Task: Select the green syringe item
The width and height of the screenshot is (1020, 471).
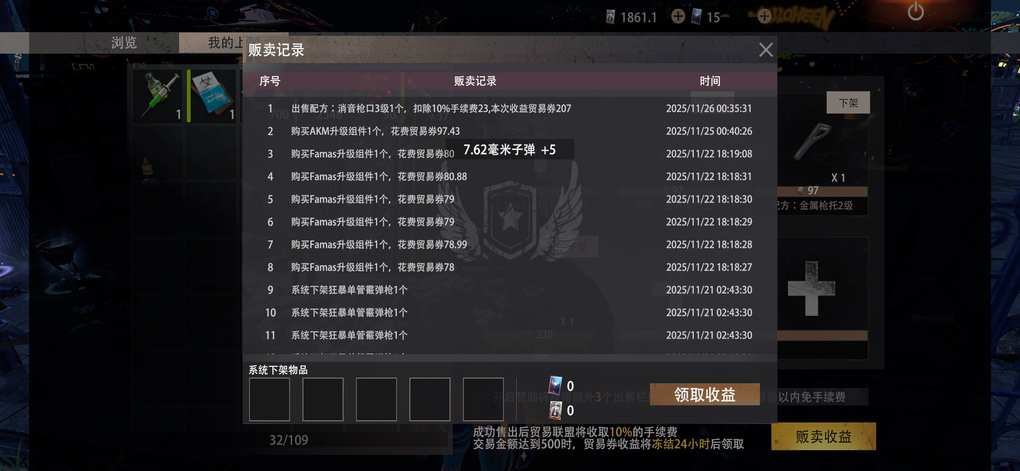Action: pyautogui.click(x=160, y=96)
